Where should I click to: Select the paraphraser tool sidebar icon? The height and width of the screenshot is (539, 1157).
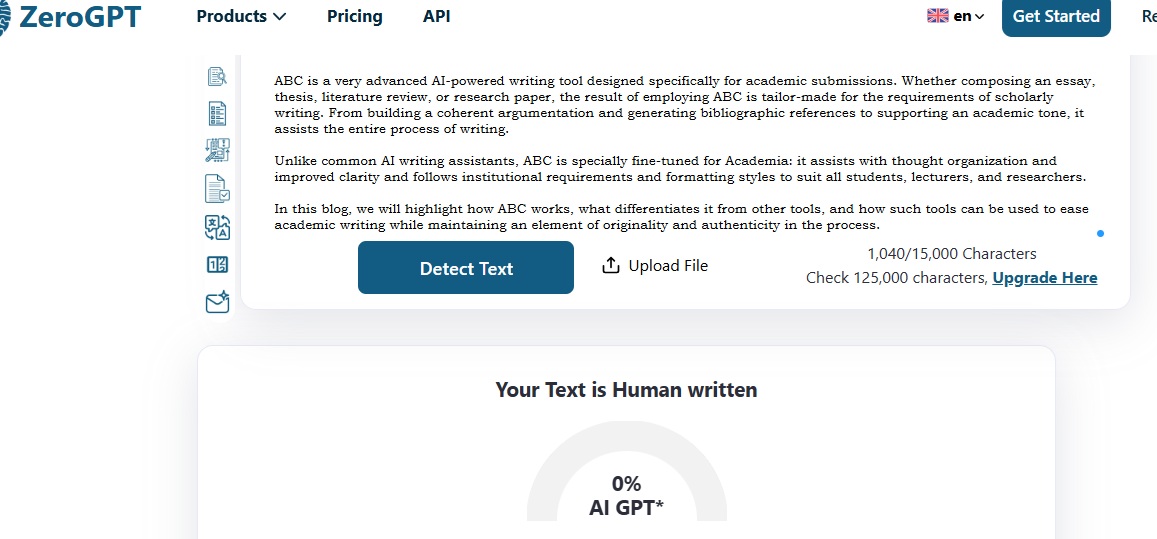tap(218, 151)
